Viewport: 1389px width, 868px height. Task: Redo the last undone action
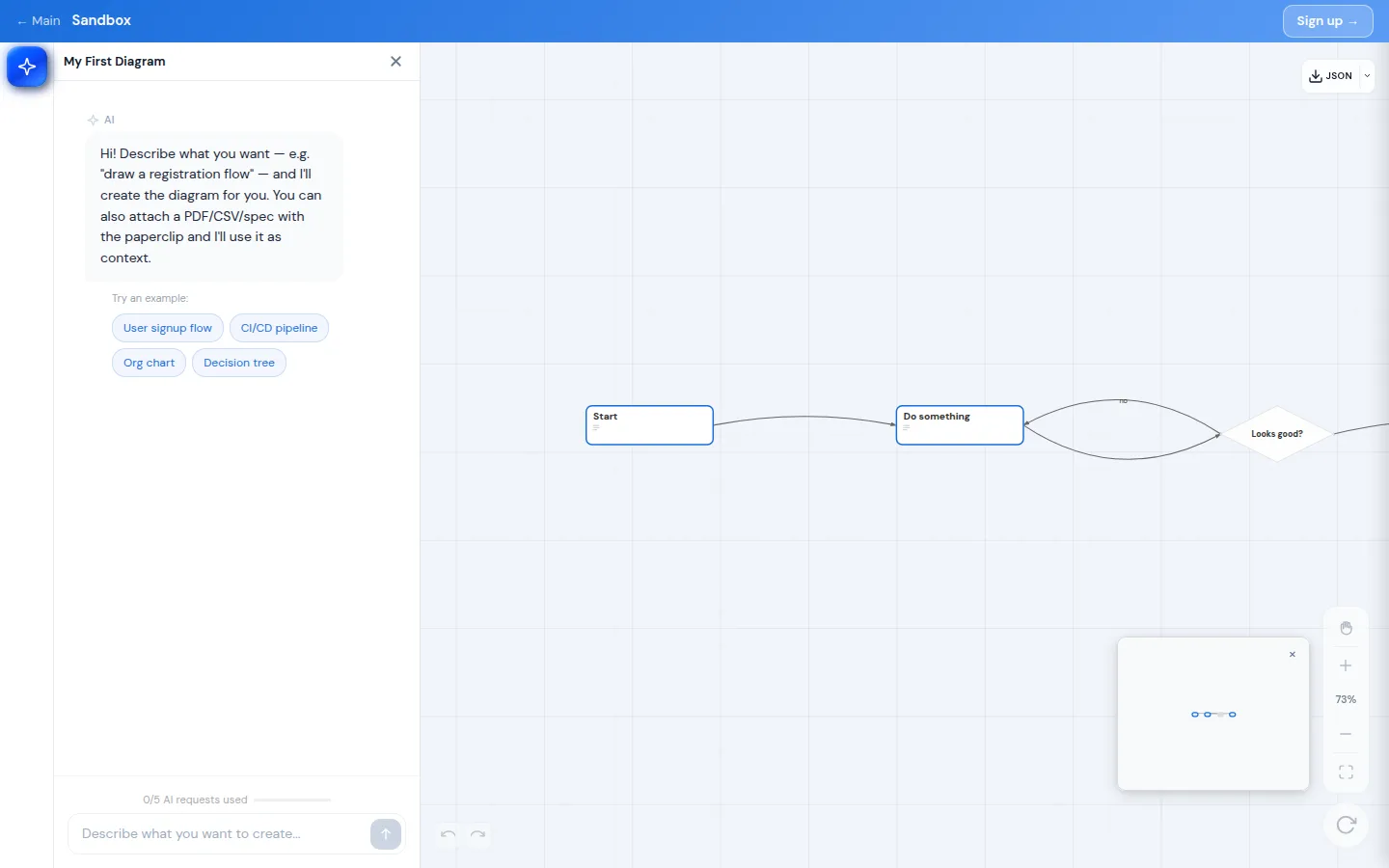coord(477,834)
